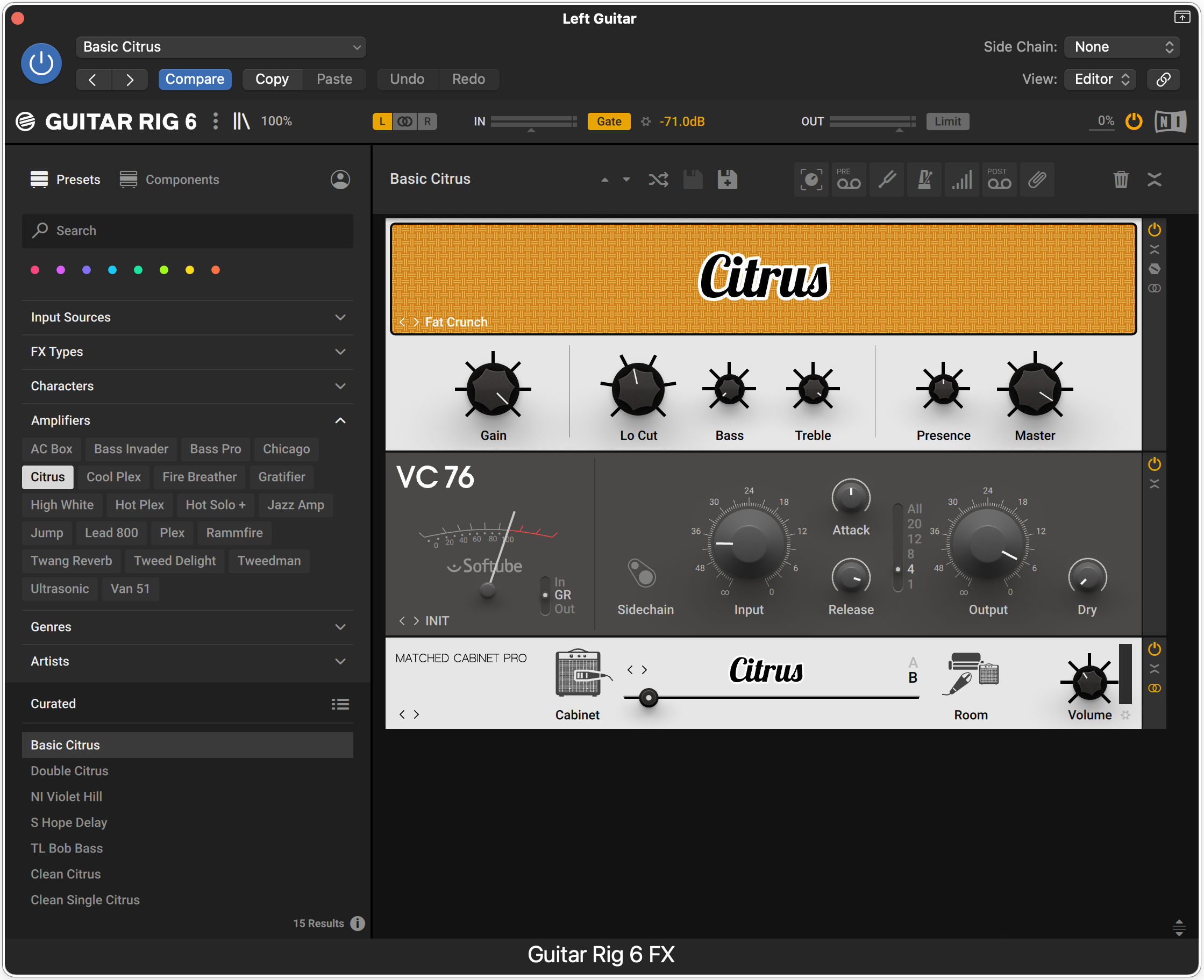Click the paperclip attachment icon

click(x=1037, y=180)
